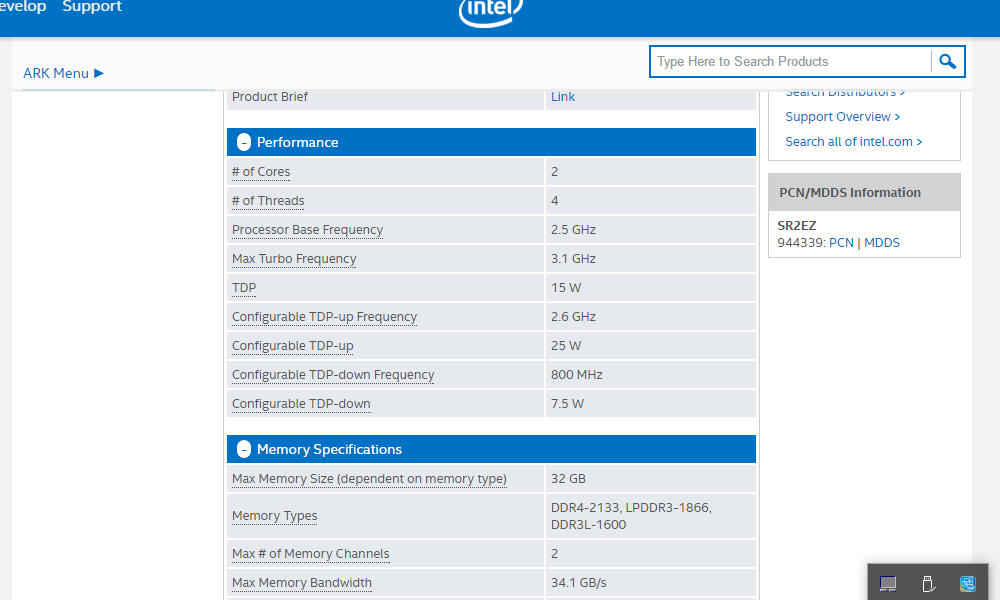Collapse the Memory Specifications section
Screen dimensions: 1000x600
(x=244, y=450)
